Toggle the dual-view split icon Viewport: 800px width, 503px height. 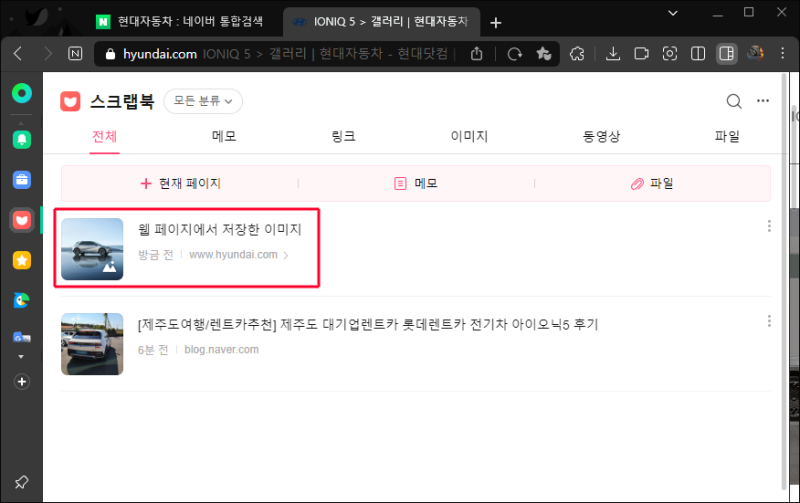[698, 54]
